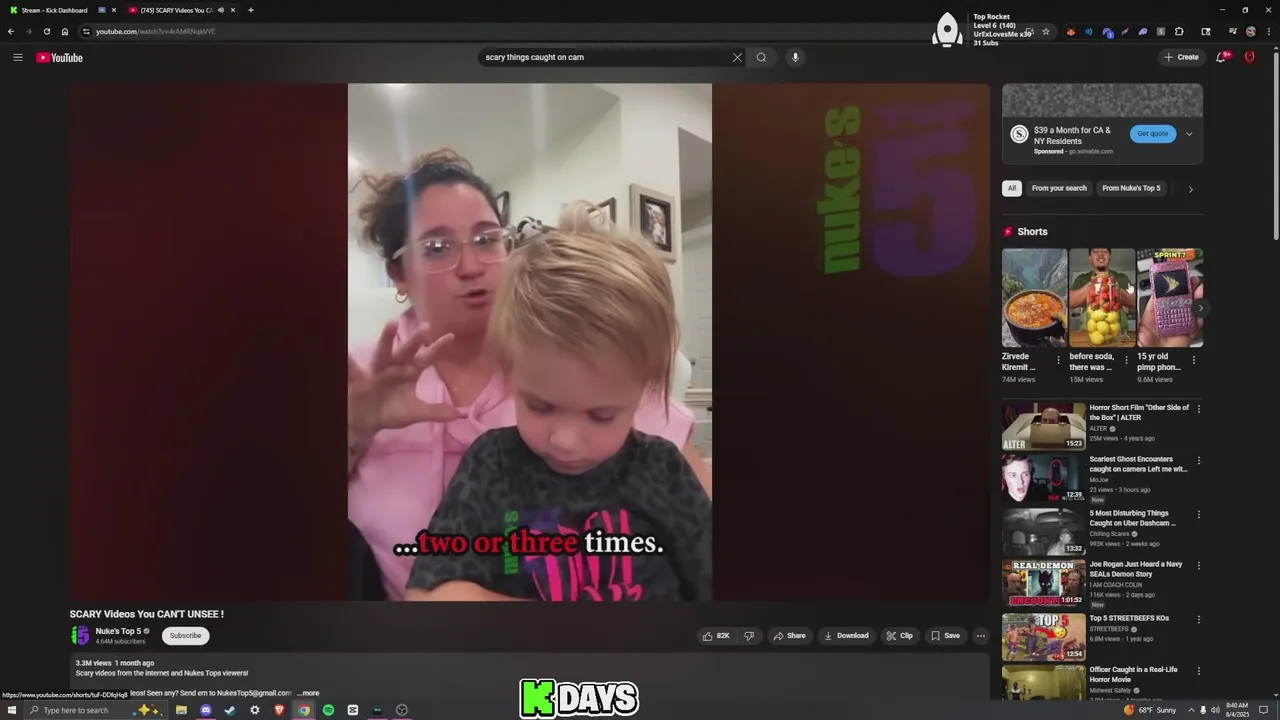Open Top 5 STREETBEEFS KOs video
1280x720 pixels.
point(1044,637)
